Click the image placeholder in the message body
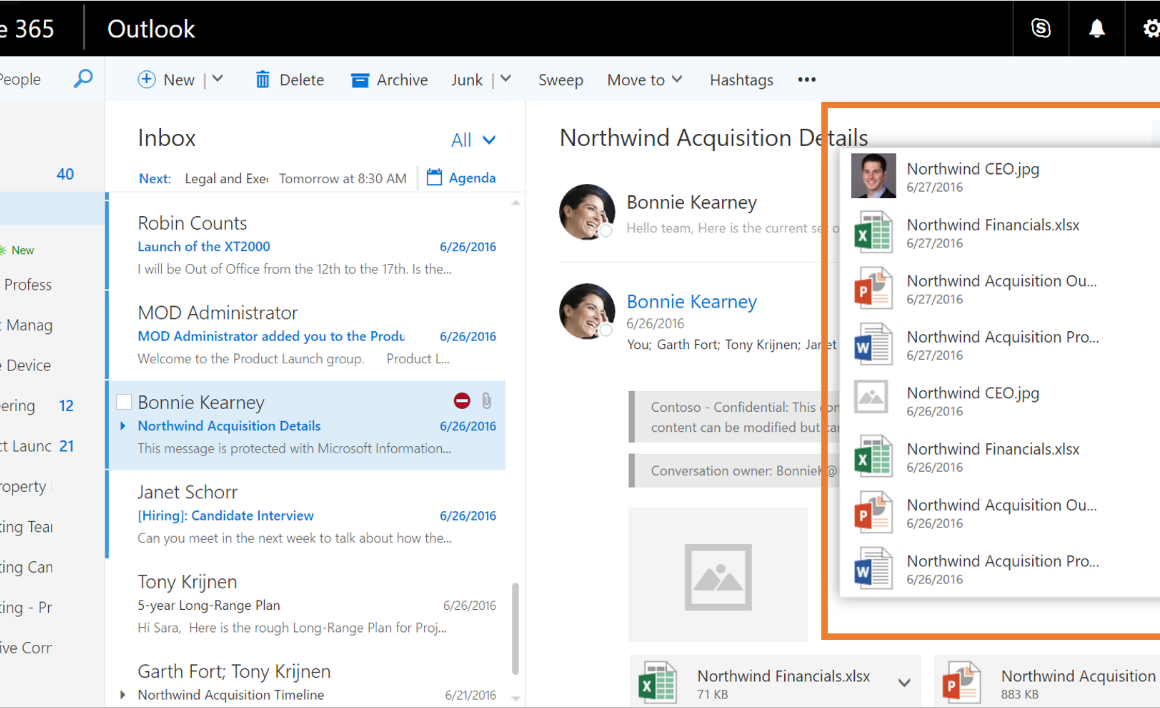Image resolution: width=1160 pixels, height=708 pixels. pos(718,577)
